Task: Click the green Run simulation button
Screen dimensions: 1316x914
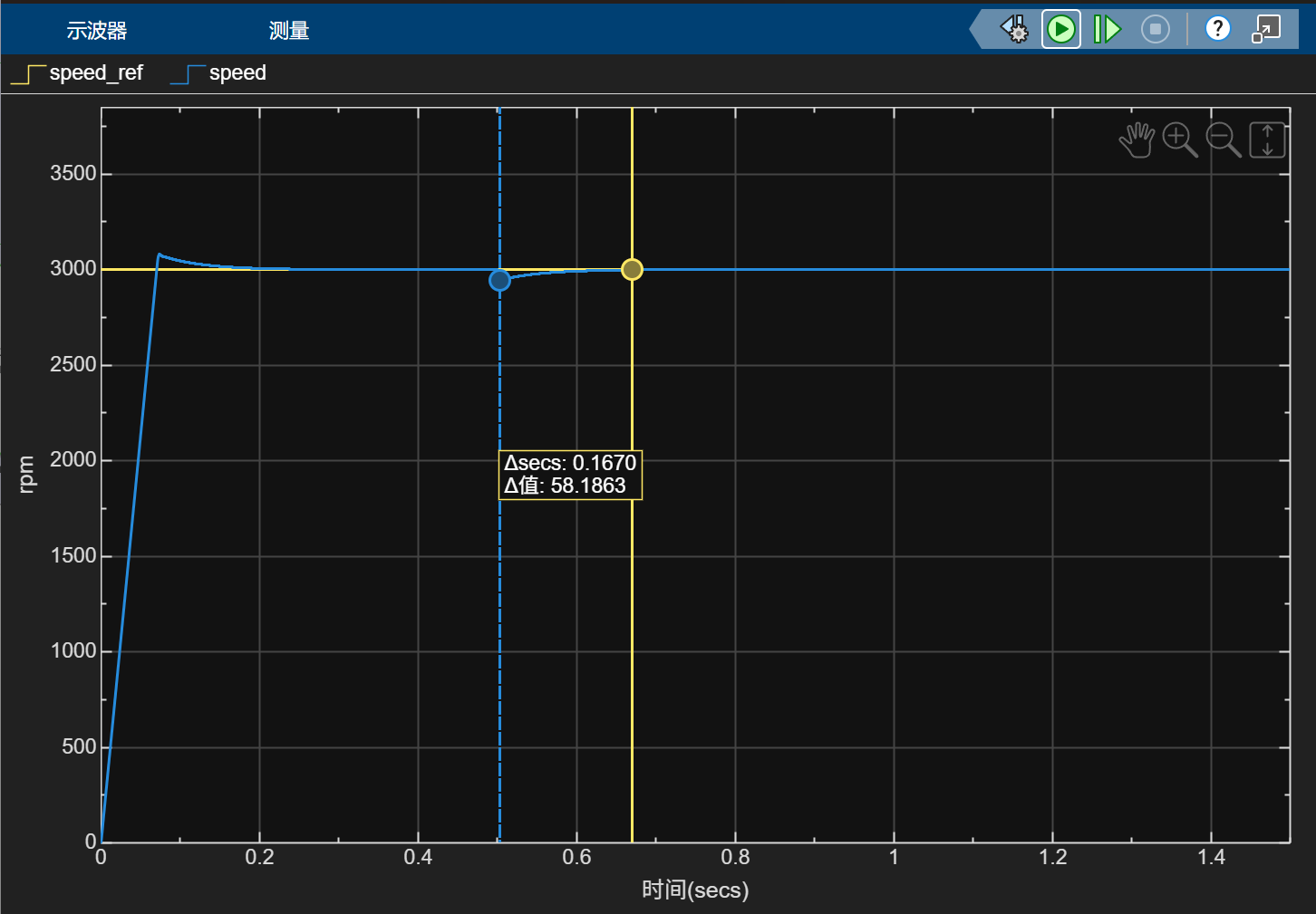Action: [x=1060, y=30]
